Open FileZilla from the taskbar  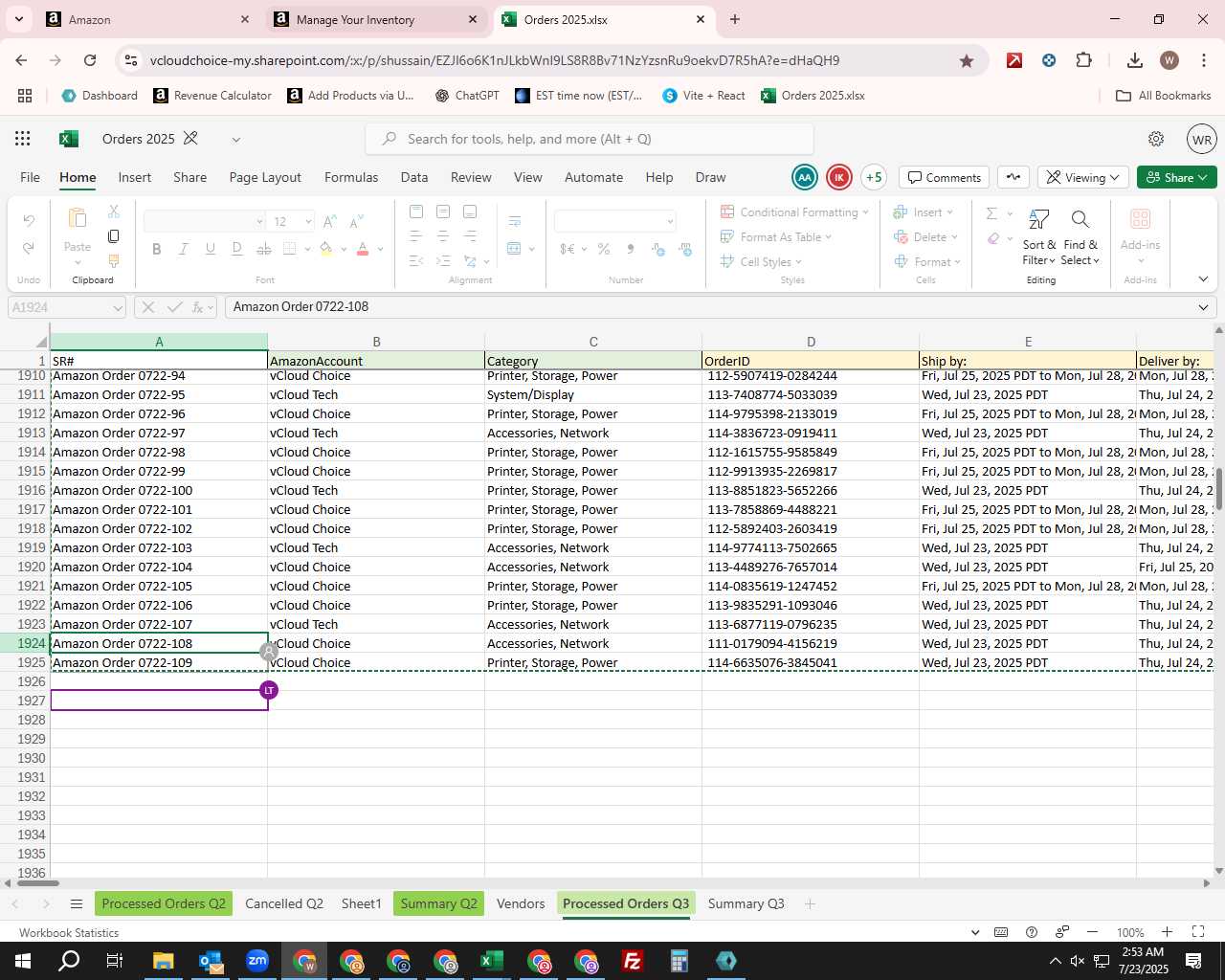click(633, 961)
